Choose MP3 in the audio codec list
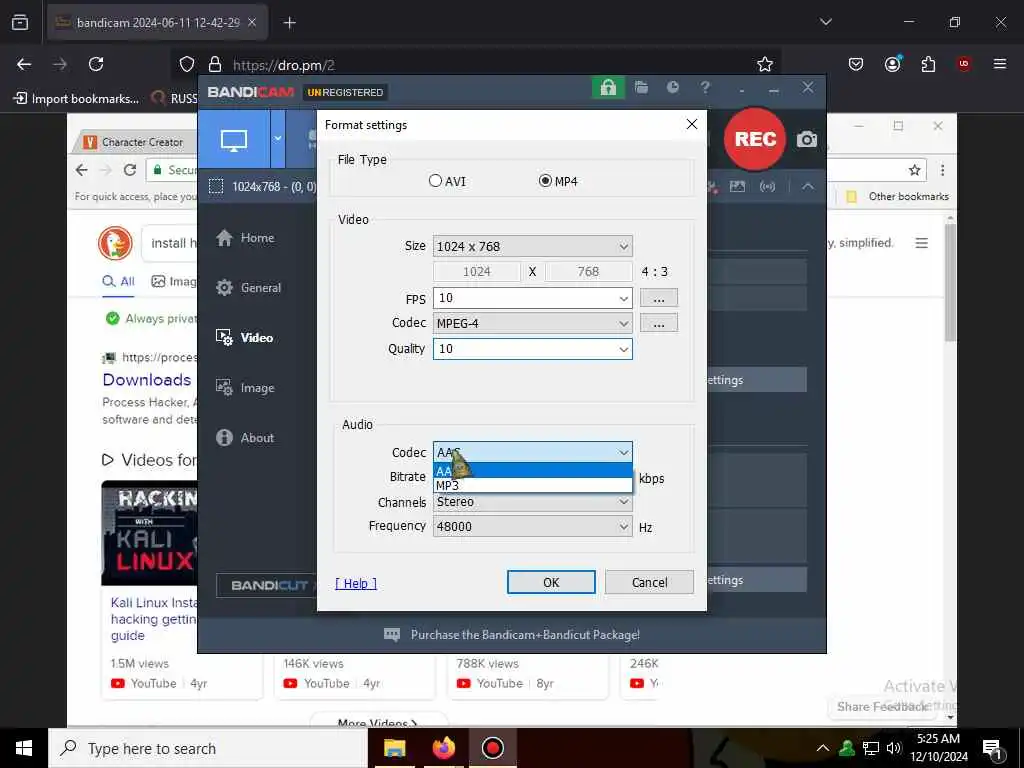 532,485
